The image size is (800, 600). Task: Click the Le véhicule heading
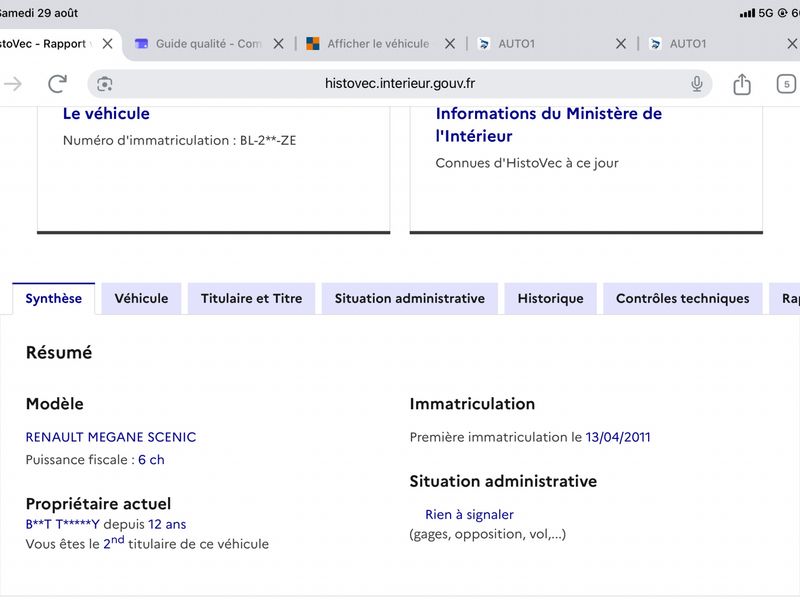[106, 113]
